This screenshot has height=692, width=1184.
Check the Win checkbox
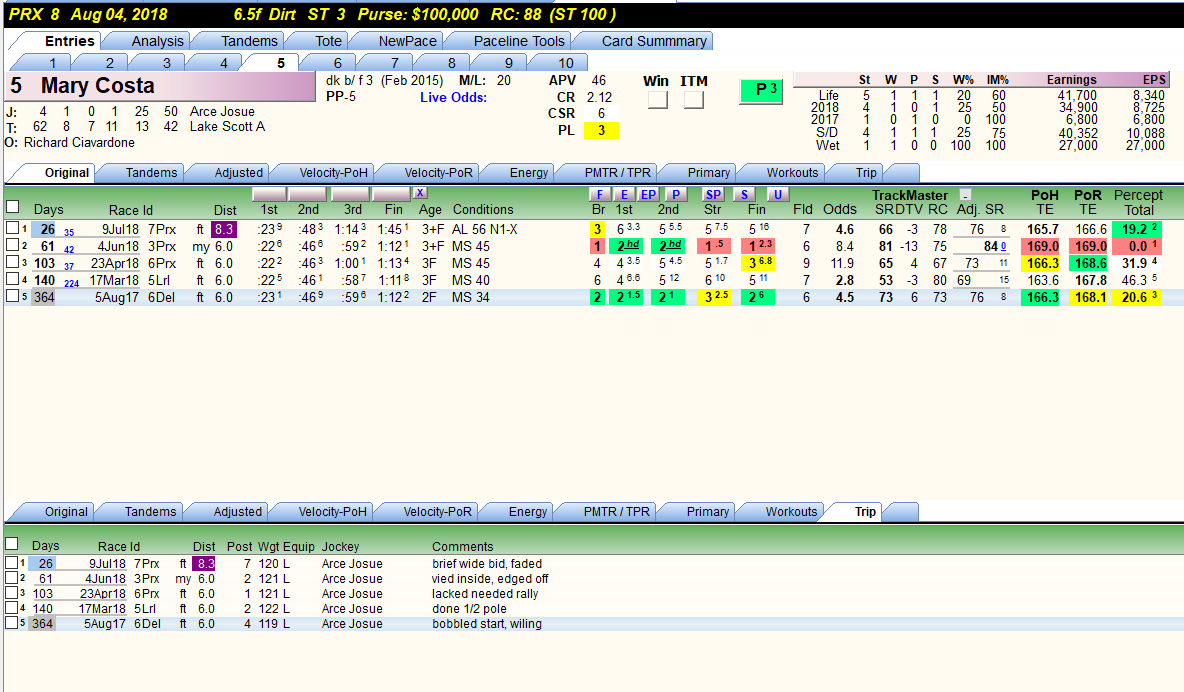pyautogui.click(x=658, y=99)
